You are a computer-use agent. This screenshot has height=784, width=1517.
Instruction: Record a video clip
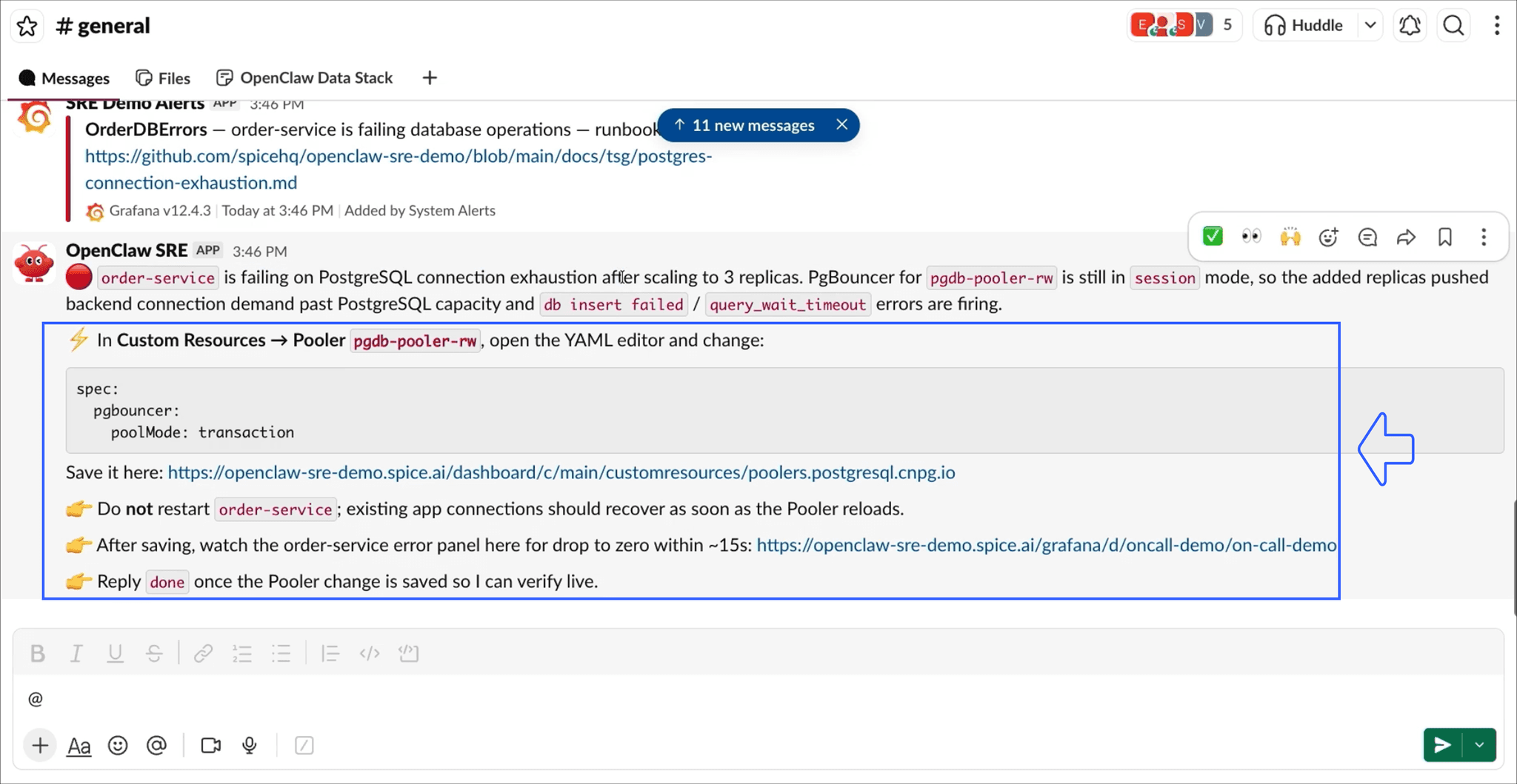[211, 746]
